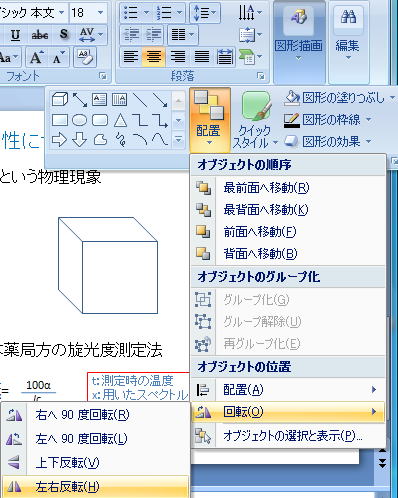The width and height of the screenshot is (398, 498).
Task: Open text direction options
Action: click(x=250, y=13)
